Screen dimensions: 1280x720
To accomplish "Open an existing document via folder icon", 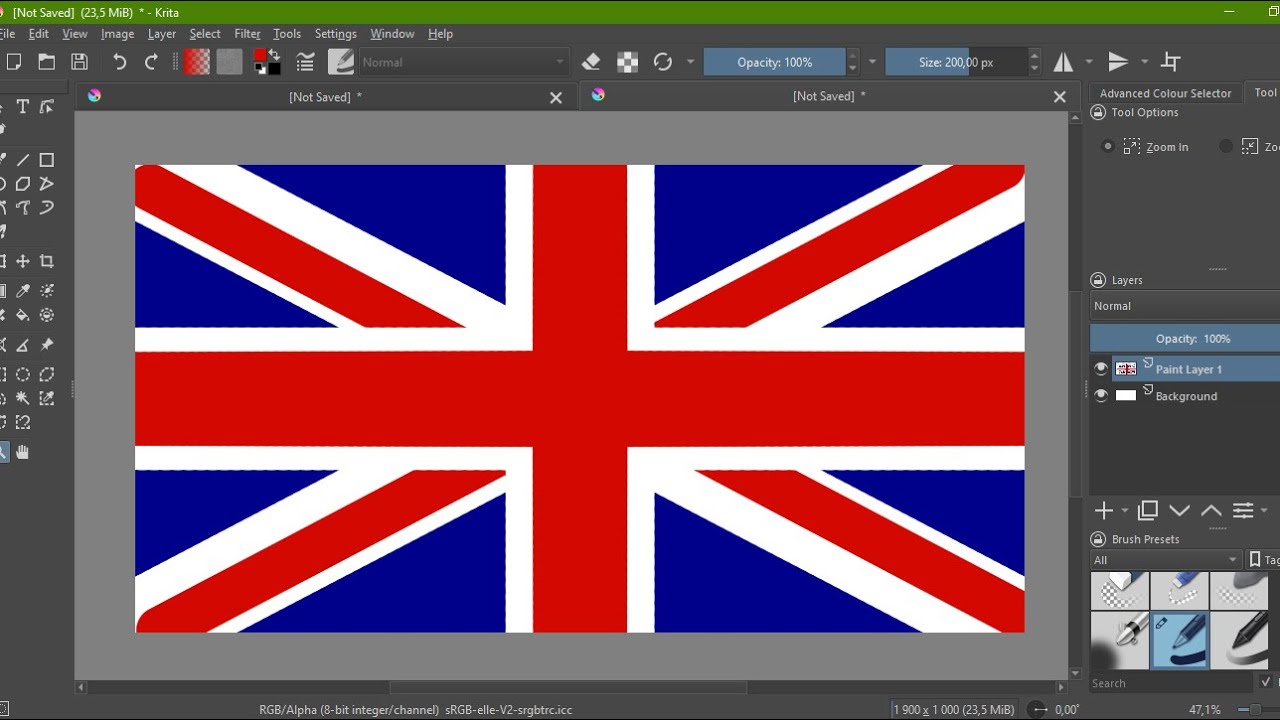I will click(47, 62).
